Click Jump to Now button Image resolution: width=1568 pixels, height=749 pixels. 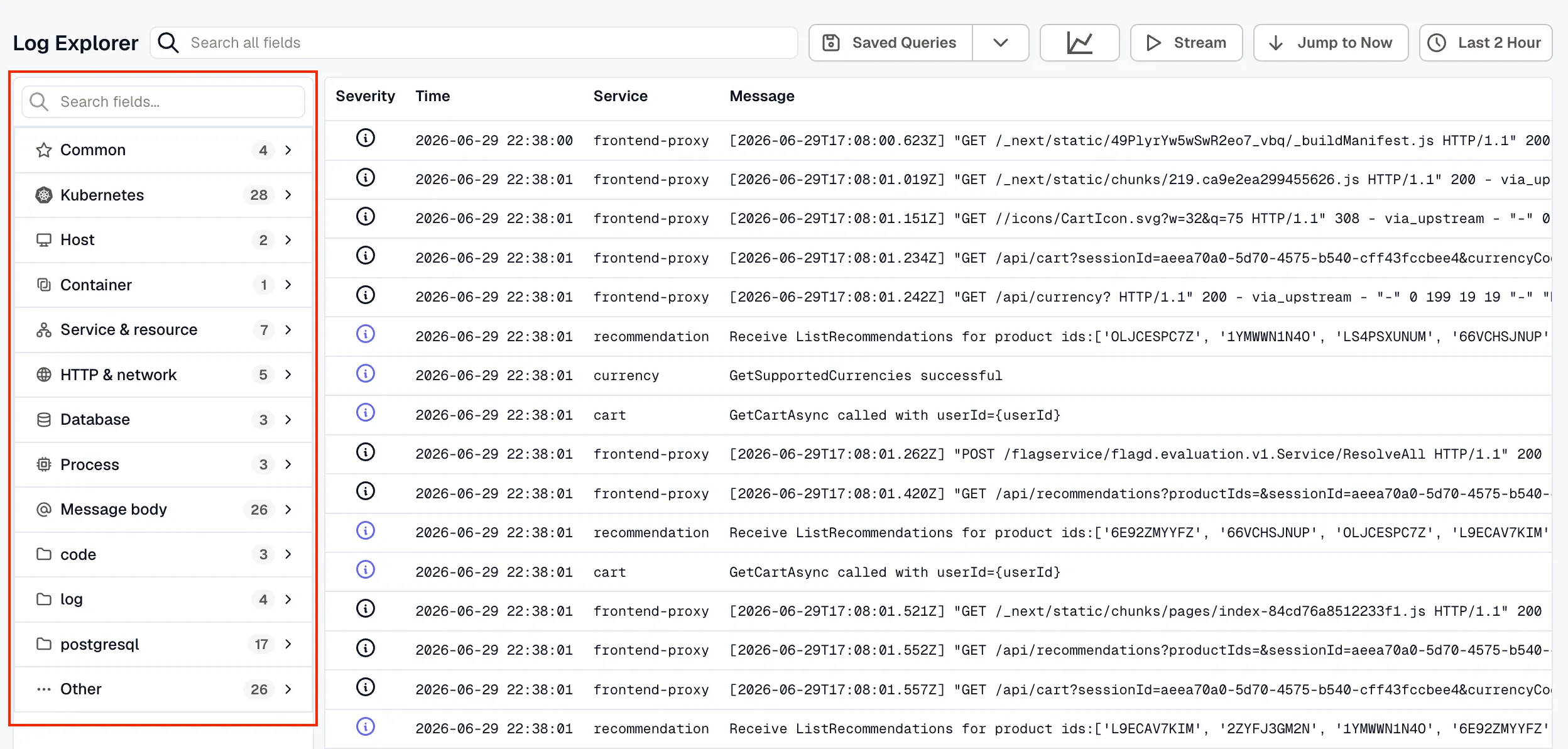click(x=1331, y=43)
